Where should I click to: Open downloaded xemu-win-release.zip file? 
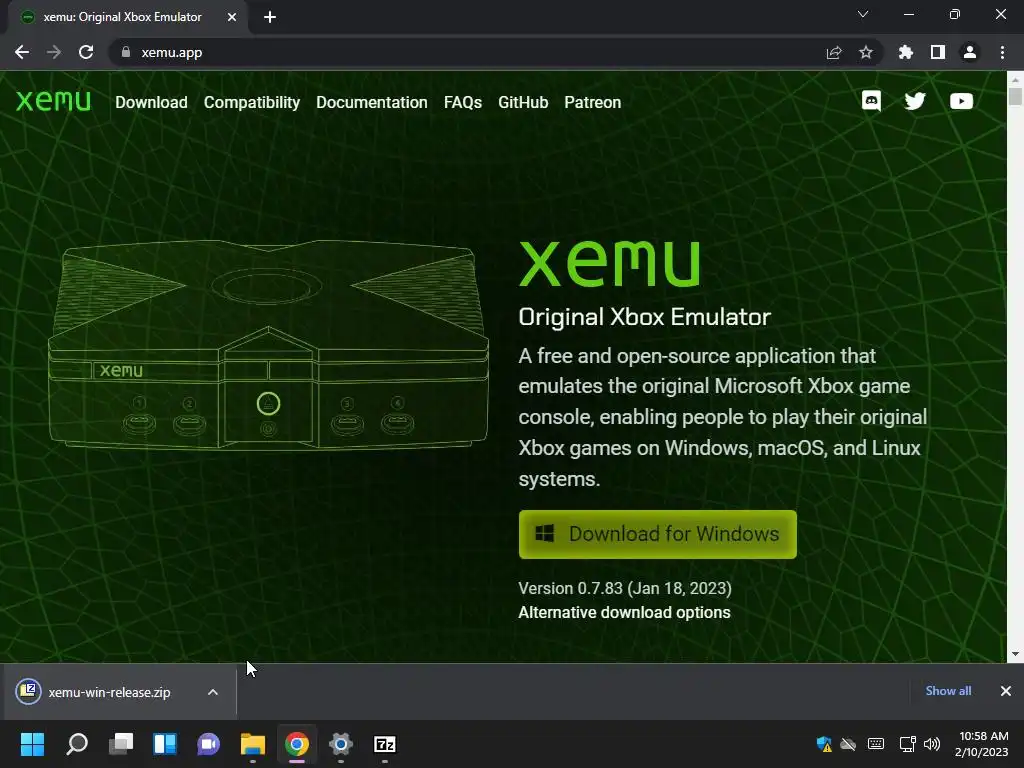109,692
